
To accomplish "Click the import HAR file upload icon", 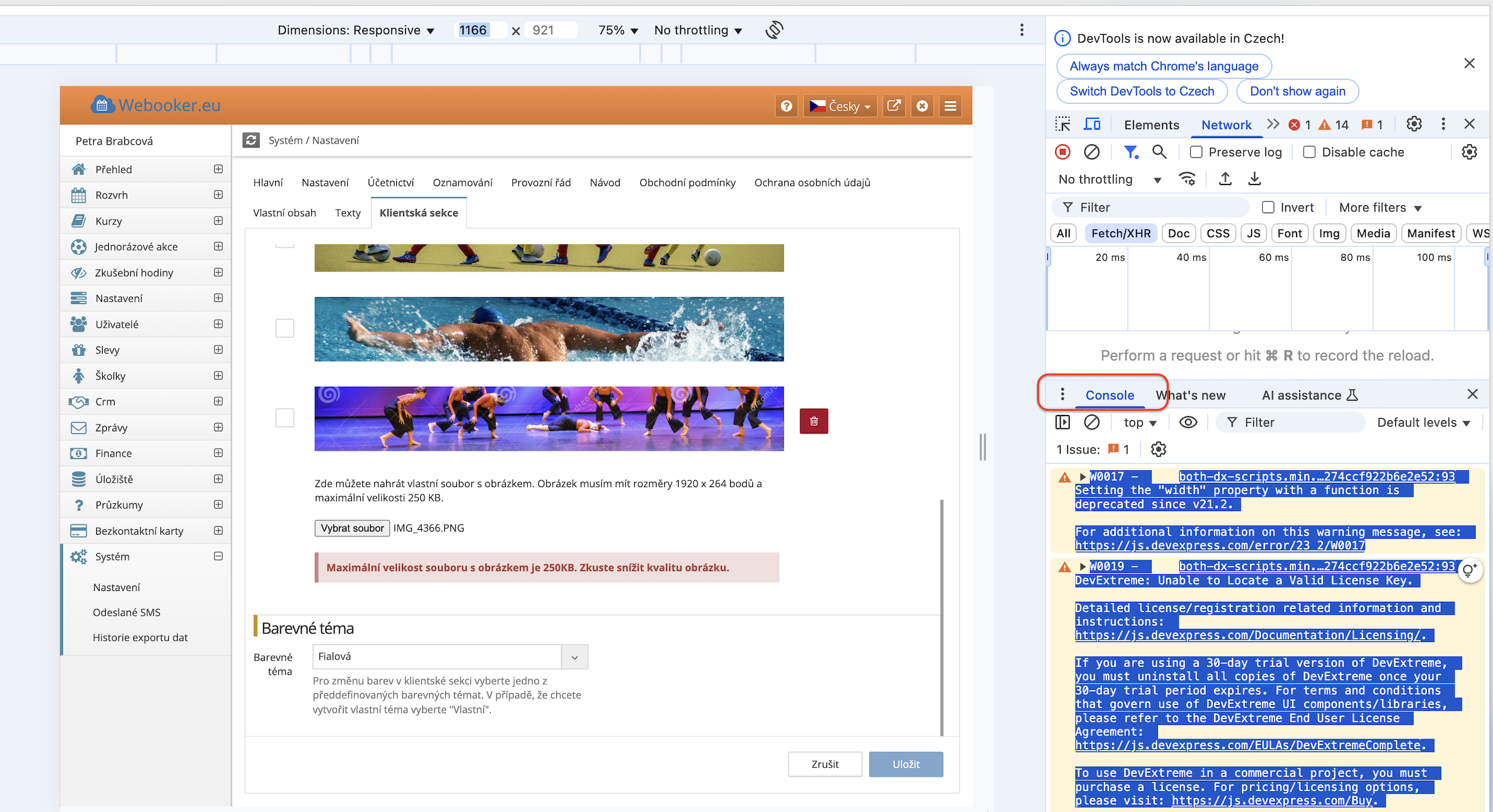I will 1225,179.
